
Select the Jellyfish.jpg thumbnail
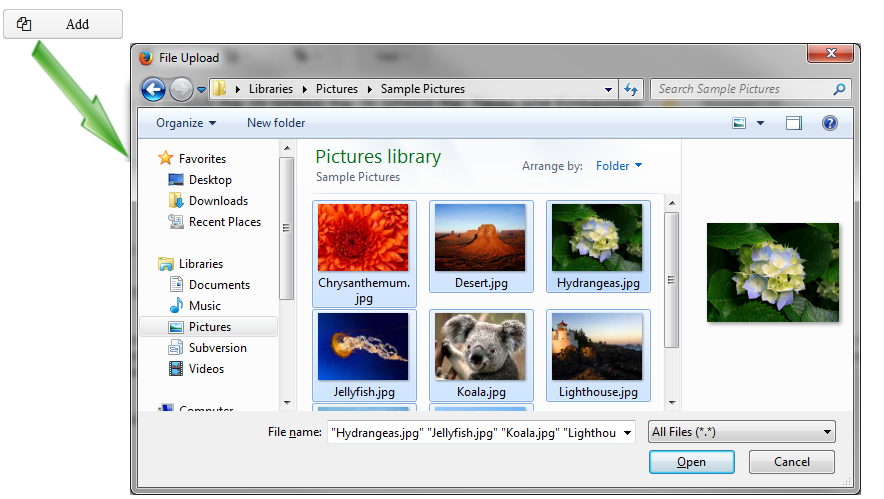pyautogui.click(x=364, y=355)
